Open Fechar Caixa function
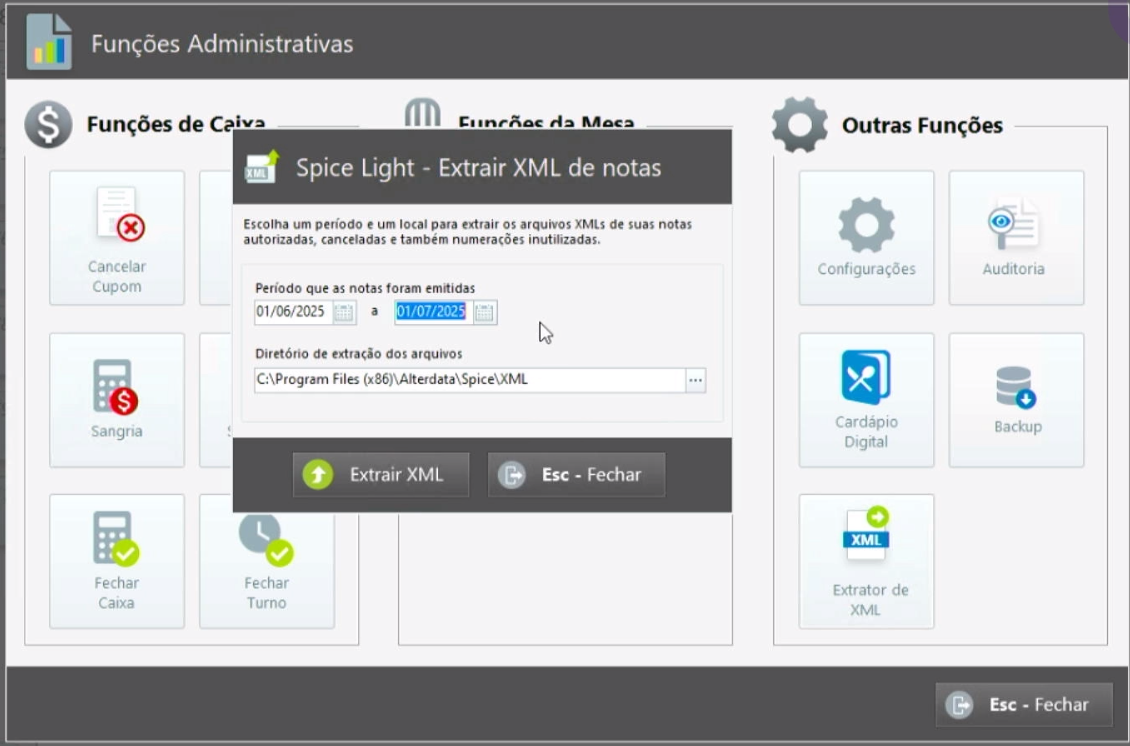The width and height of the screenshot is (1130, 746). 117,561
